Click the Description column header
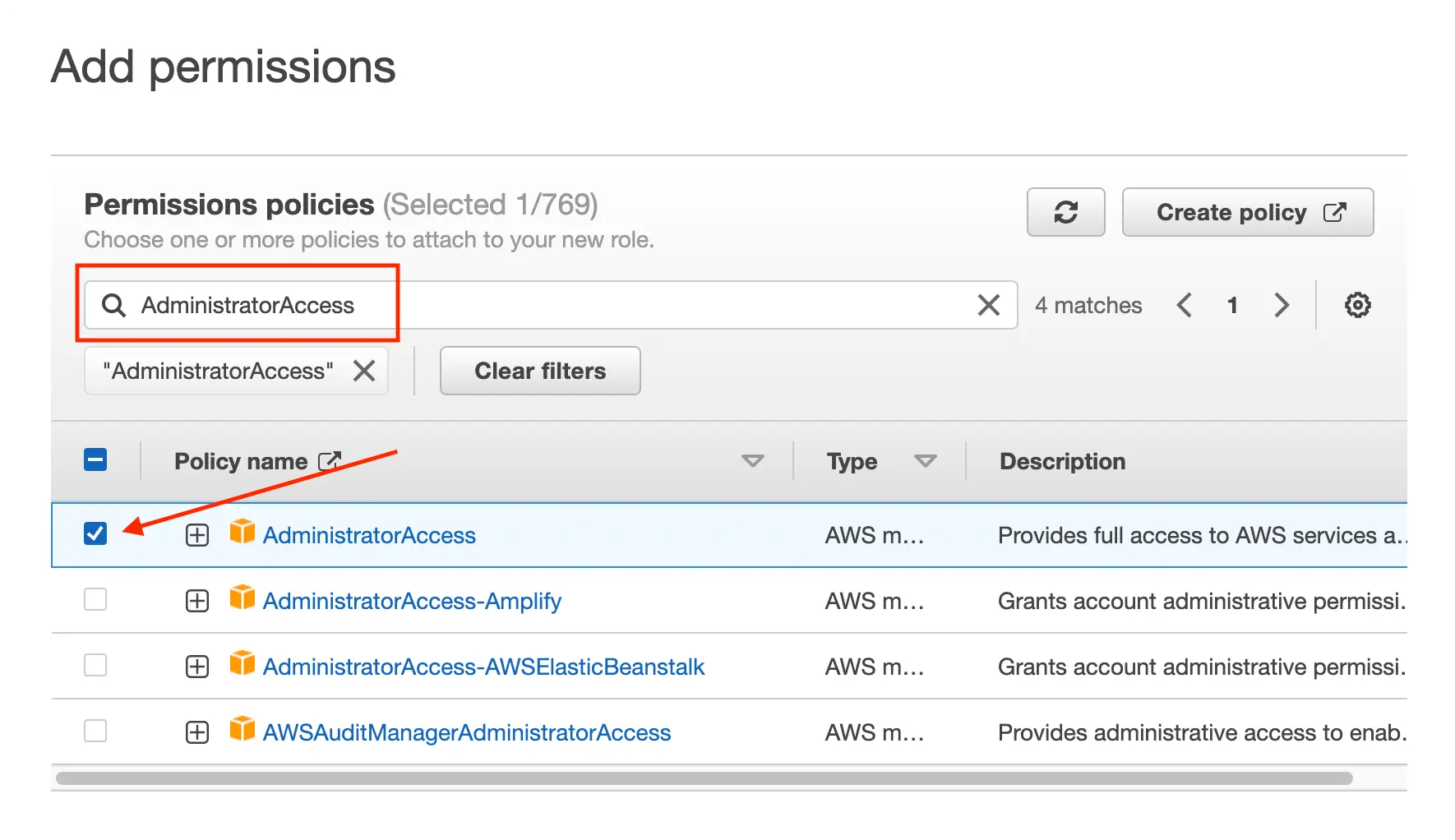The image size is (1455, 840). [1062, 461]
